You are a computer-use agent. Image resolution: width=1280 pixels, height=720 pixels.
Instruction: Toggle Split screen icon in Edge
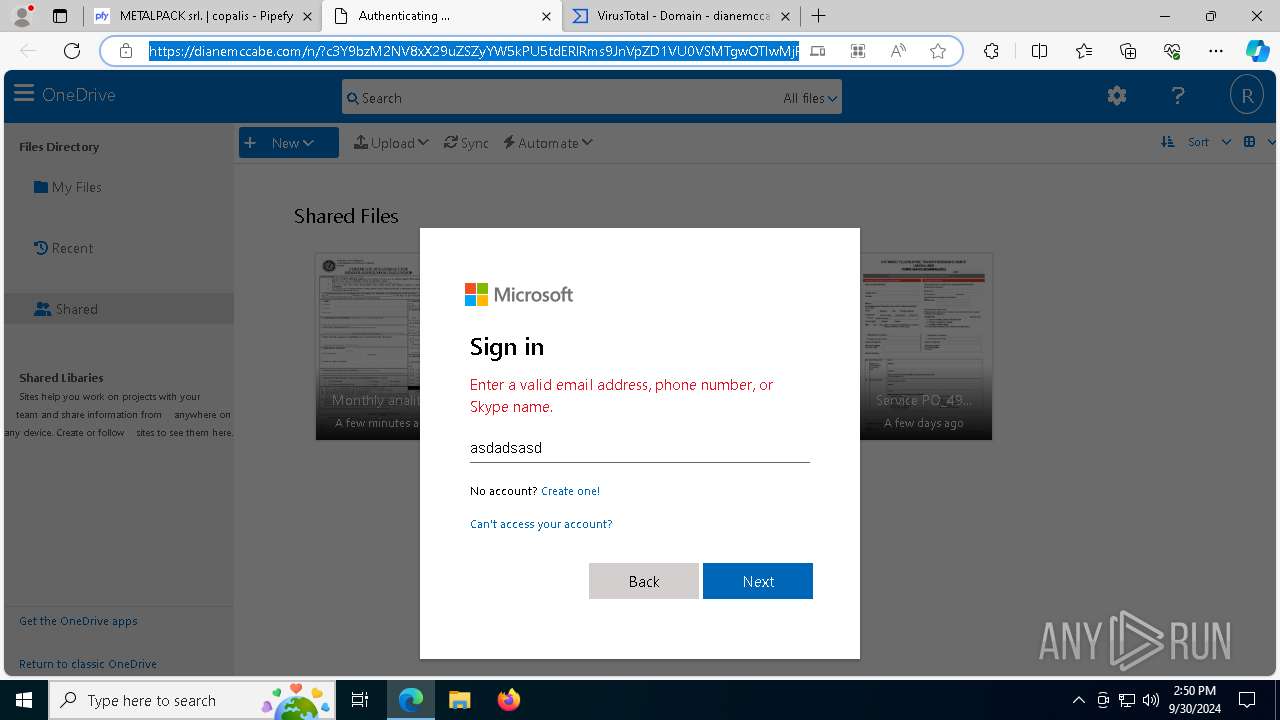pos(1039,51)
